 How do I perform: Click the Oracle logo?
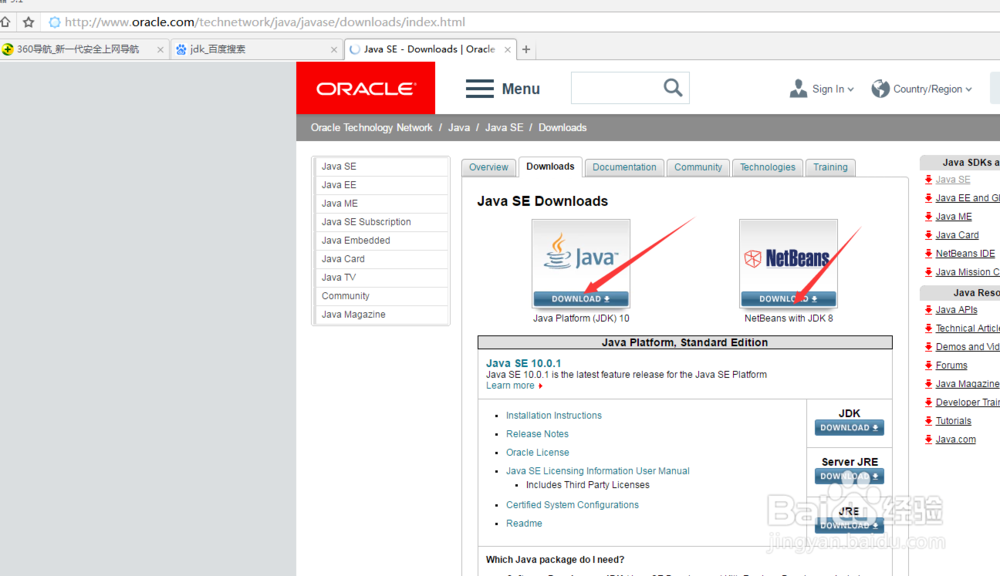pyautogui.click(x=365, y=88)
